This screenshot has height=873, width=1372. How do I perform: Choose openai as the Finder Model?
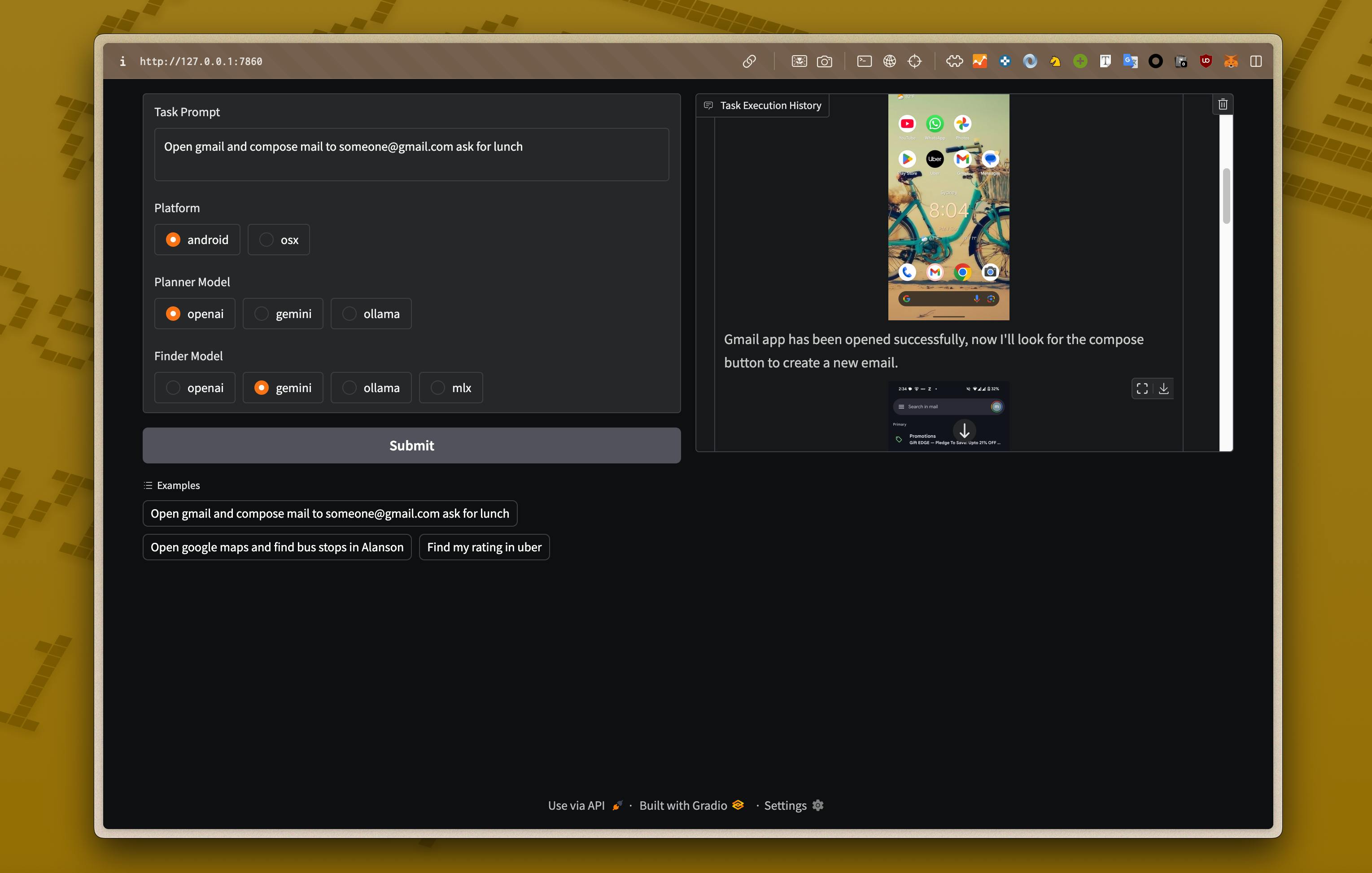point(194,388)
